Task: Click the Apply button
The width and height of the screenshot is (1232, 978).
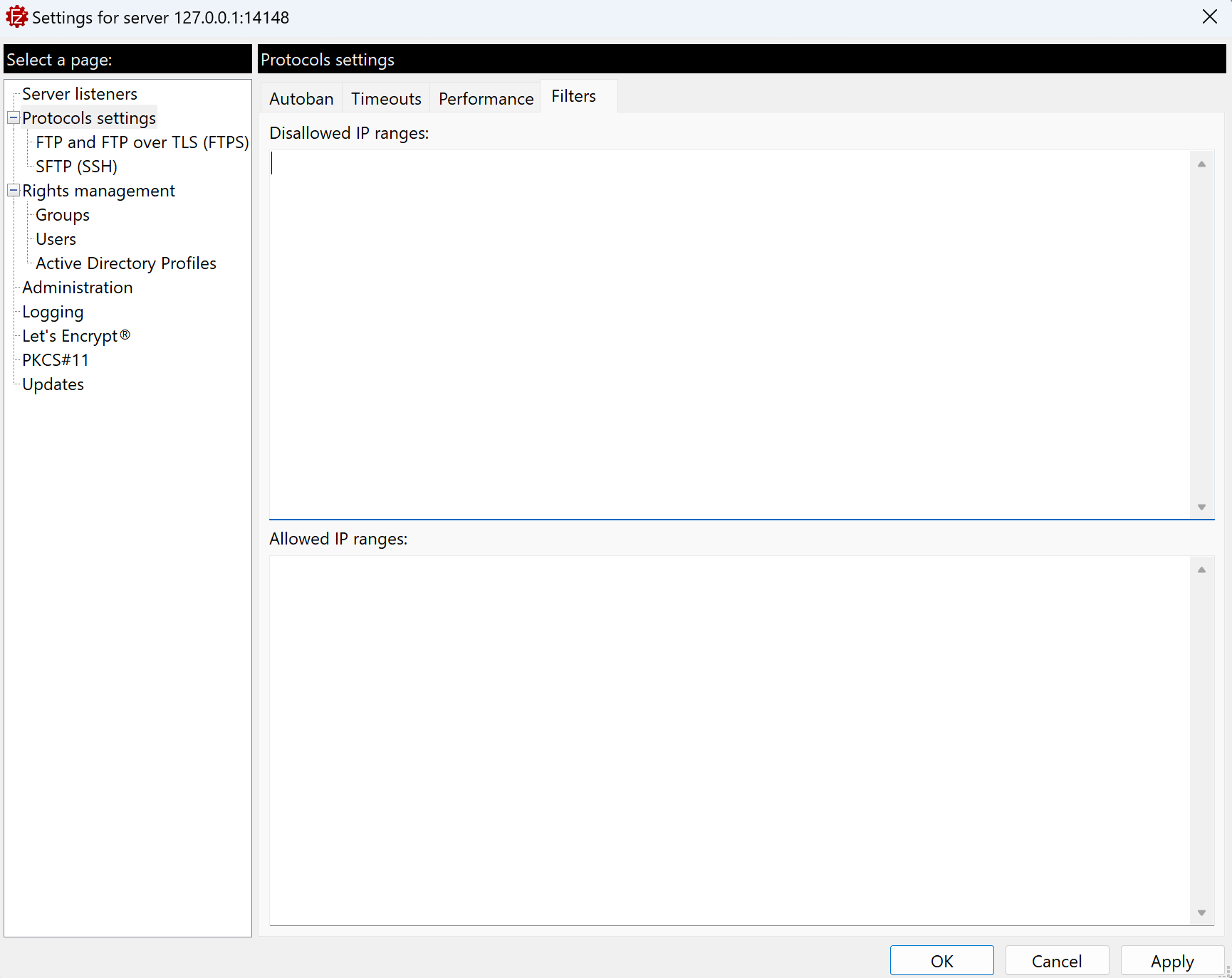Action: 1171,961
